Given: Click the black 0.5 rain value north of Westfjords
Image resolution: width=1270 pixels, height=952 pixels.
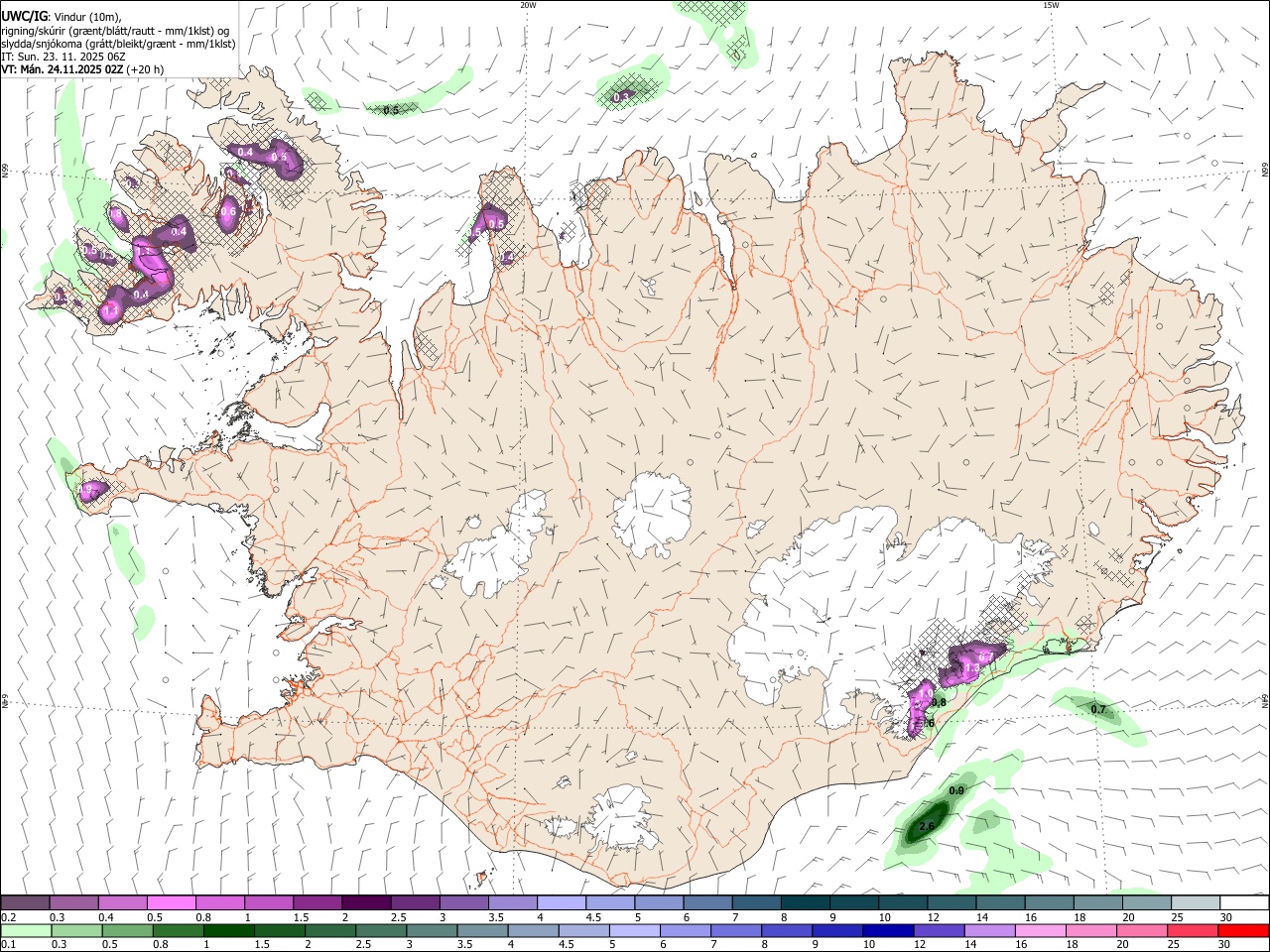Looking at the screenshot, I should tap(391, 110).
